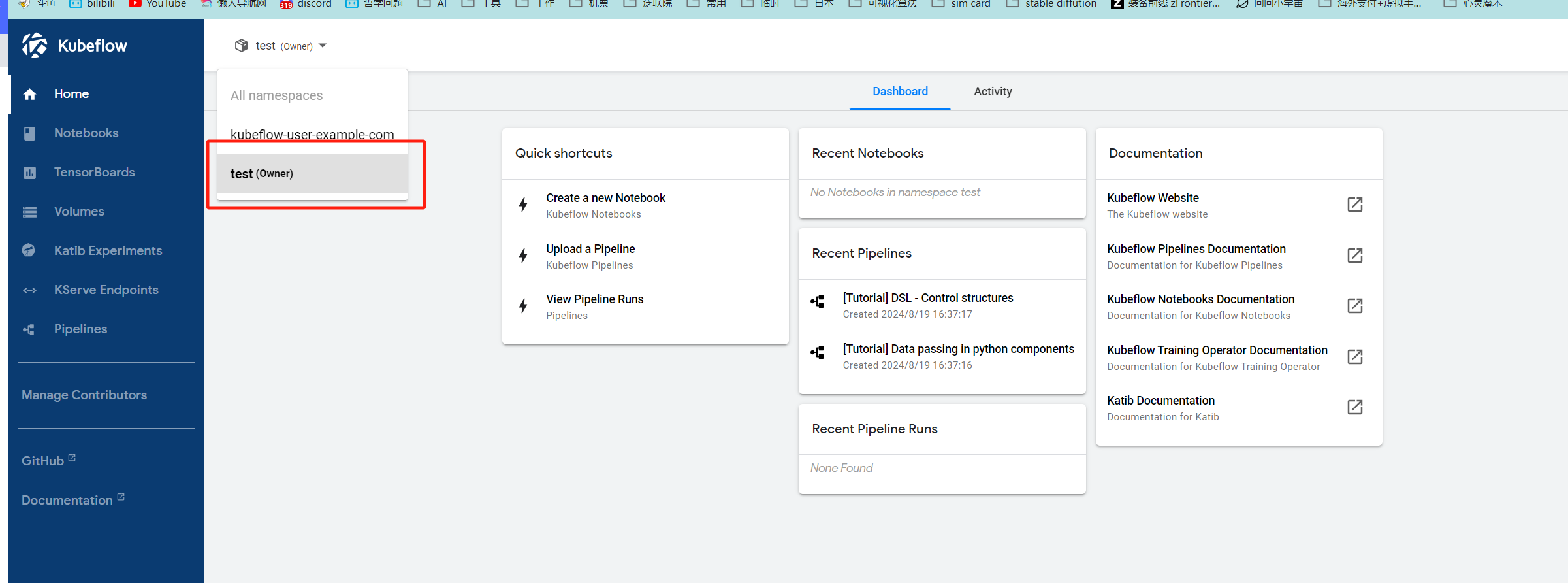Click the Recent Notebooks card heading
Viewport: 1568px width, 583px height.
(868, 153)
